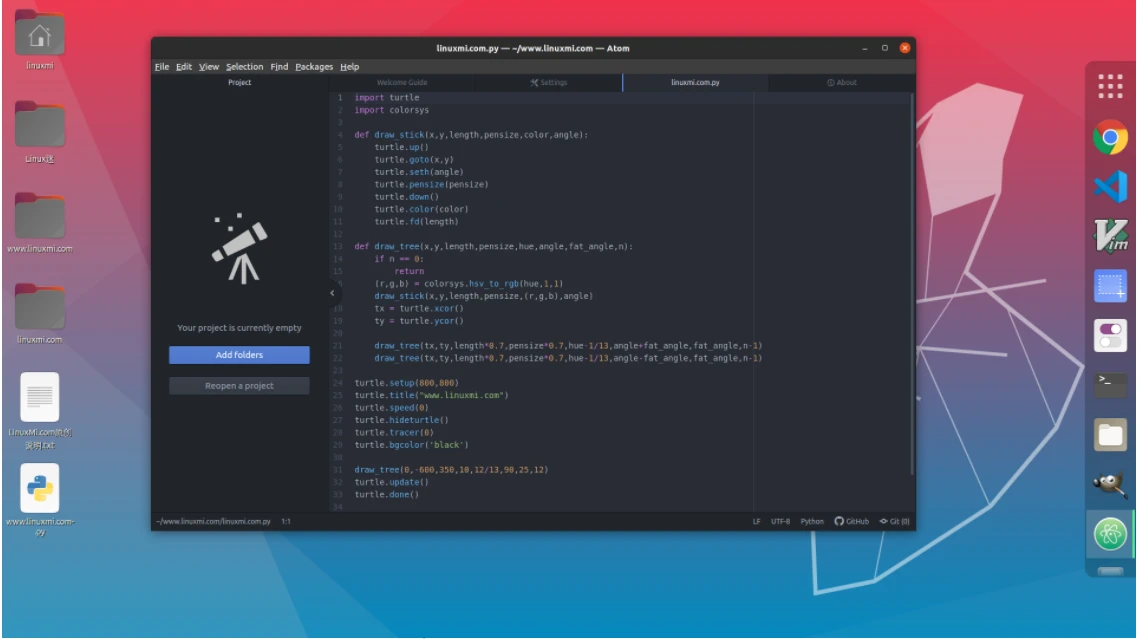The image size is (1140, 639).
Task: Open the Selection menu
Action: 243,66
